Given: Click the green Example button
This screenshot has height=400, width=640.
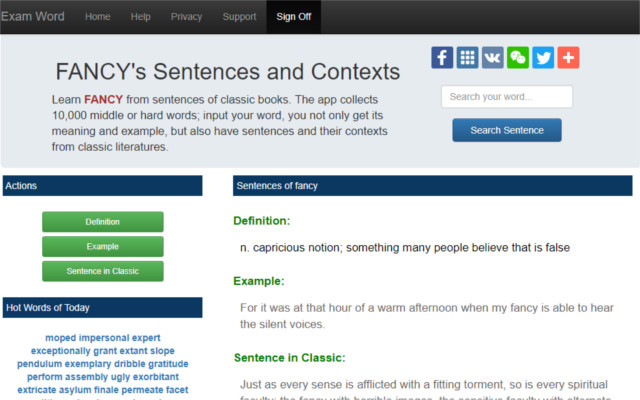Looking at the screenshot, I should (x=102, y=246).
